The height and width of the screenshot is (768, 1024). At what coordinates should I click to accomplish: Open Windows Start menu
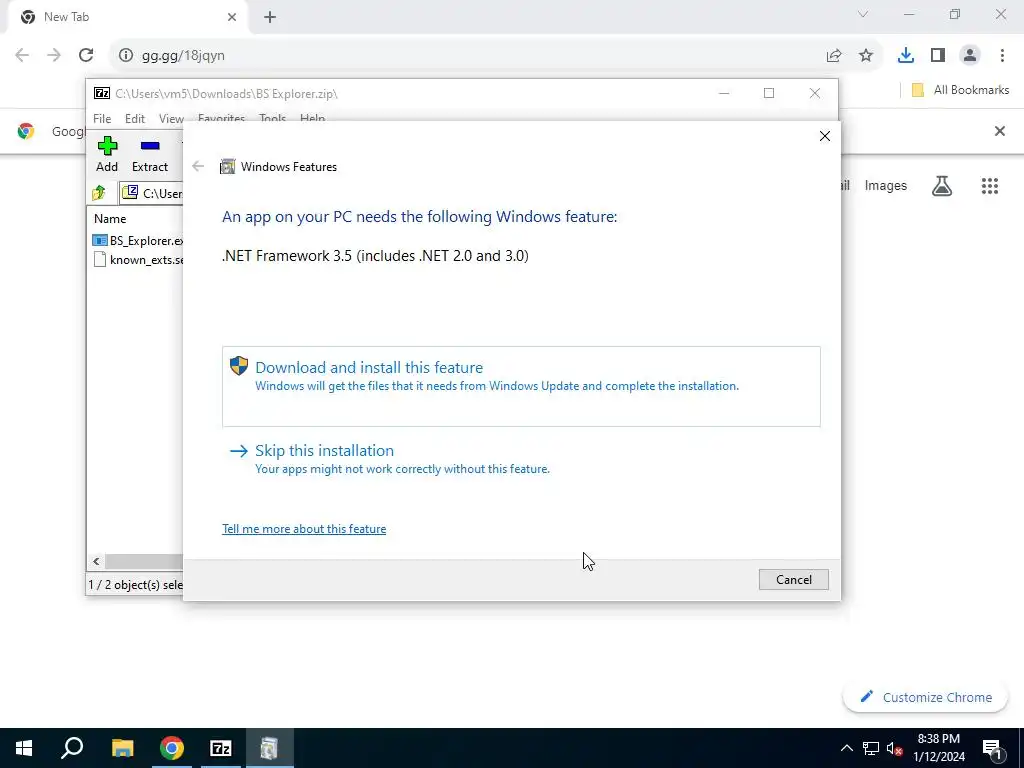coord(24,748)
